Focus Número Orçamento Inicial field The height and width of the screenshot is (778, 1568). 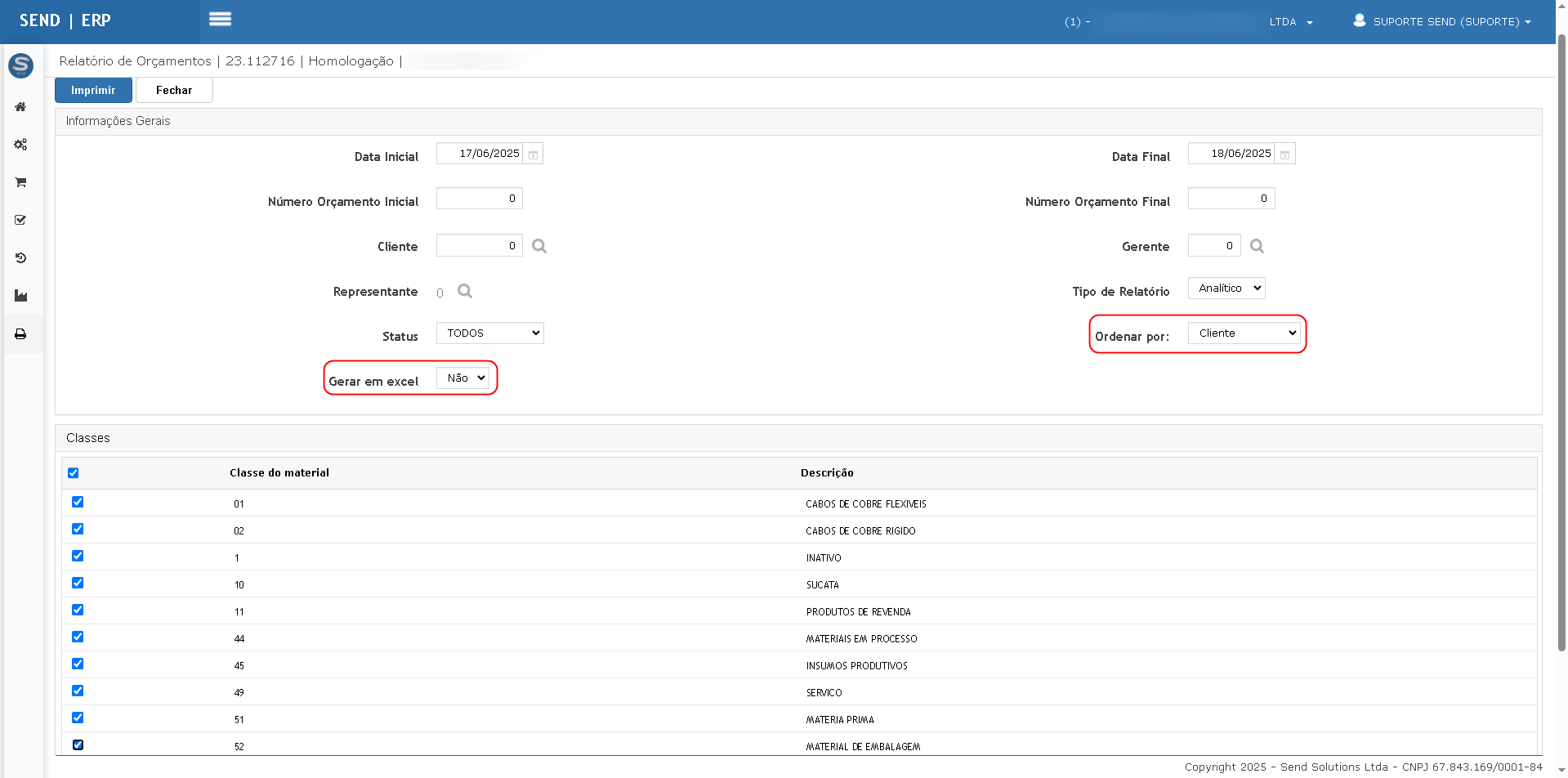tap(480, 199)
